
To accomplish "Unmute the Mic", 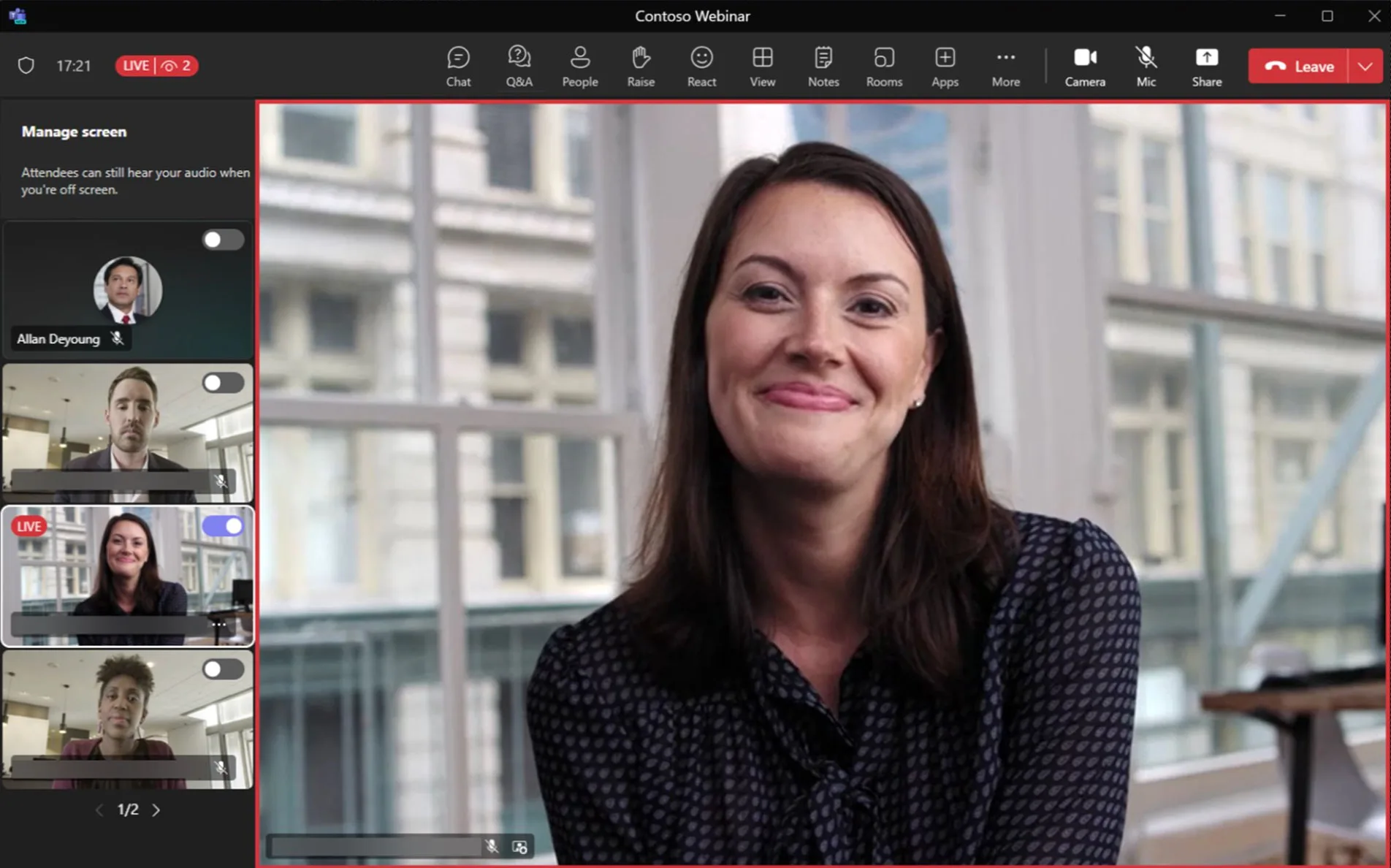I will point(1146,66).
